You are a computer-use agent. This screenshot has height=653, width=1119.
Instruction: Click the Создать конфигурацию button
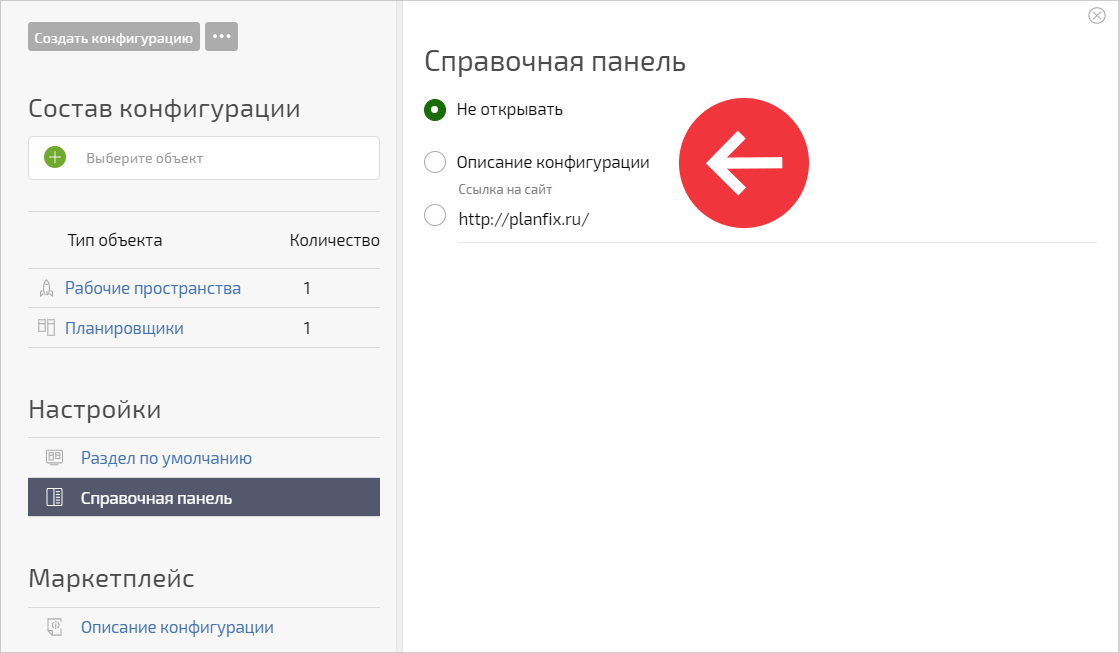point(113,37)
